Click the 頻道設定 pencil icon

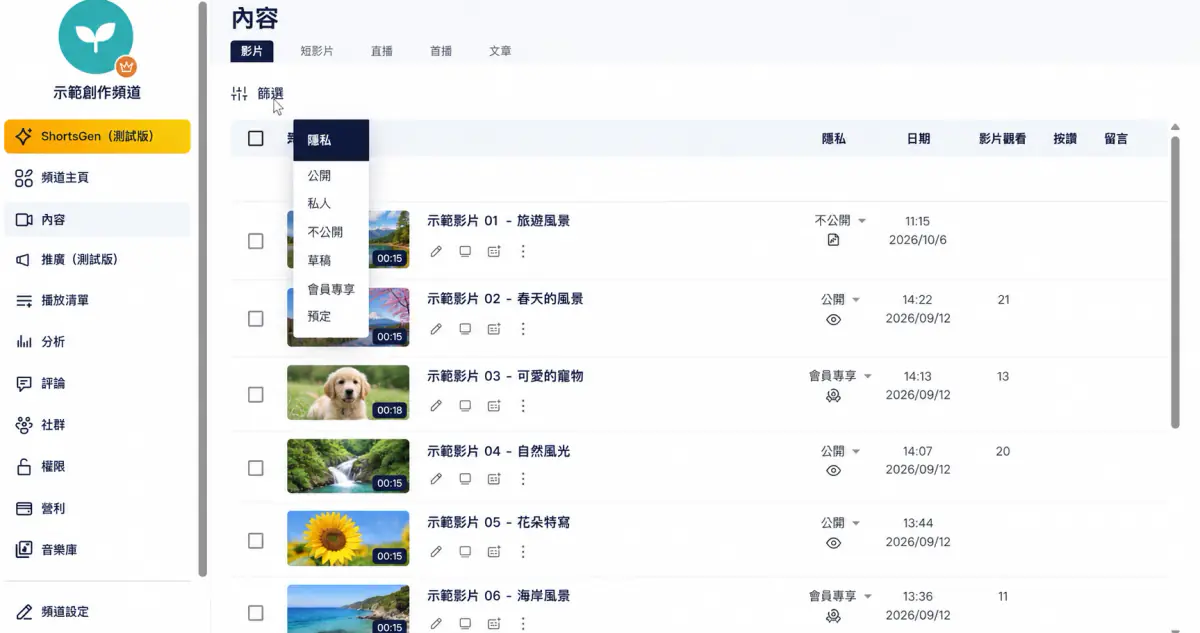(24, 612)
